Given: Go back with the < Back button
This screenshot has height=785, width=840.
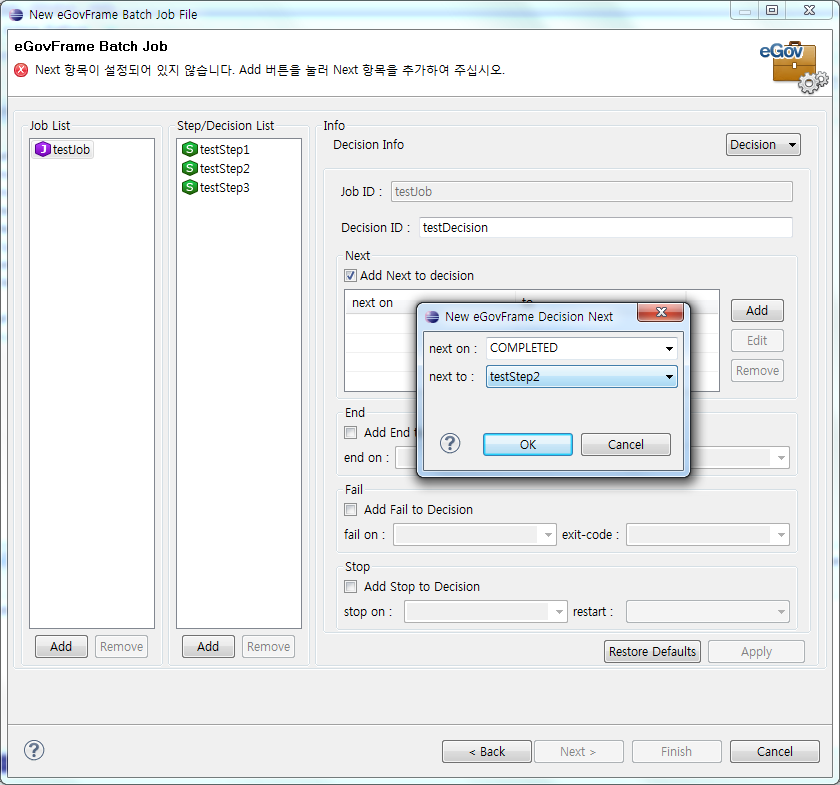Looking at the screenshot, I should pyautogui.click(x=486, y=751).
